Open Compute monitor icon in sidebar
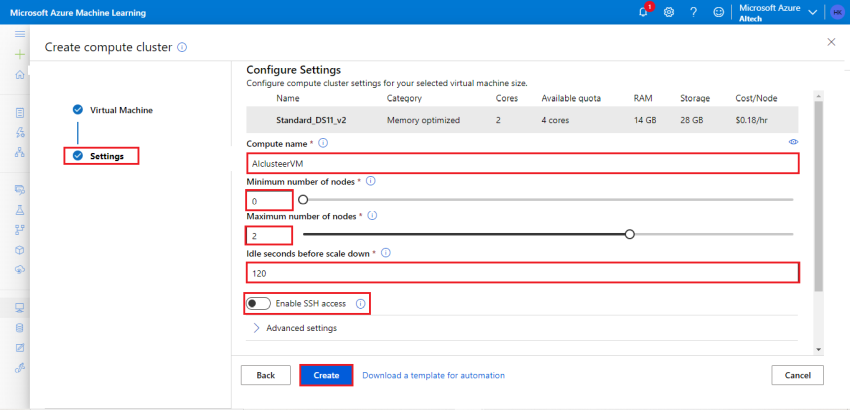 click(x=20, y=308)
